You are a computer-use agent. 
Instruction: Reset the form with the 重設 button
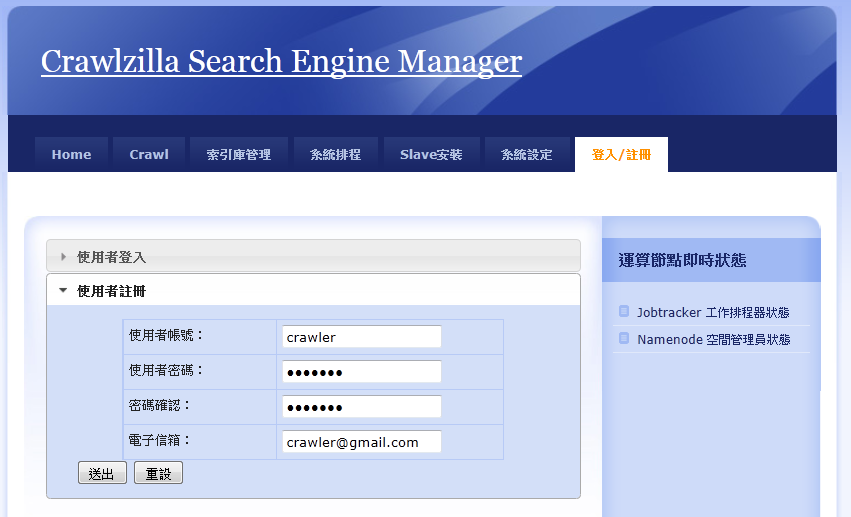158,473
